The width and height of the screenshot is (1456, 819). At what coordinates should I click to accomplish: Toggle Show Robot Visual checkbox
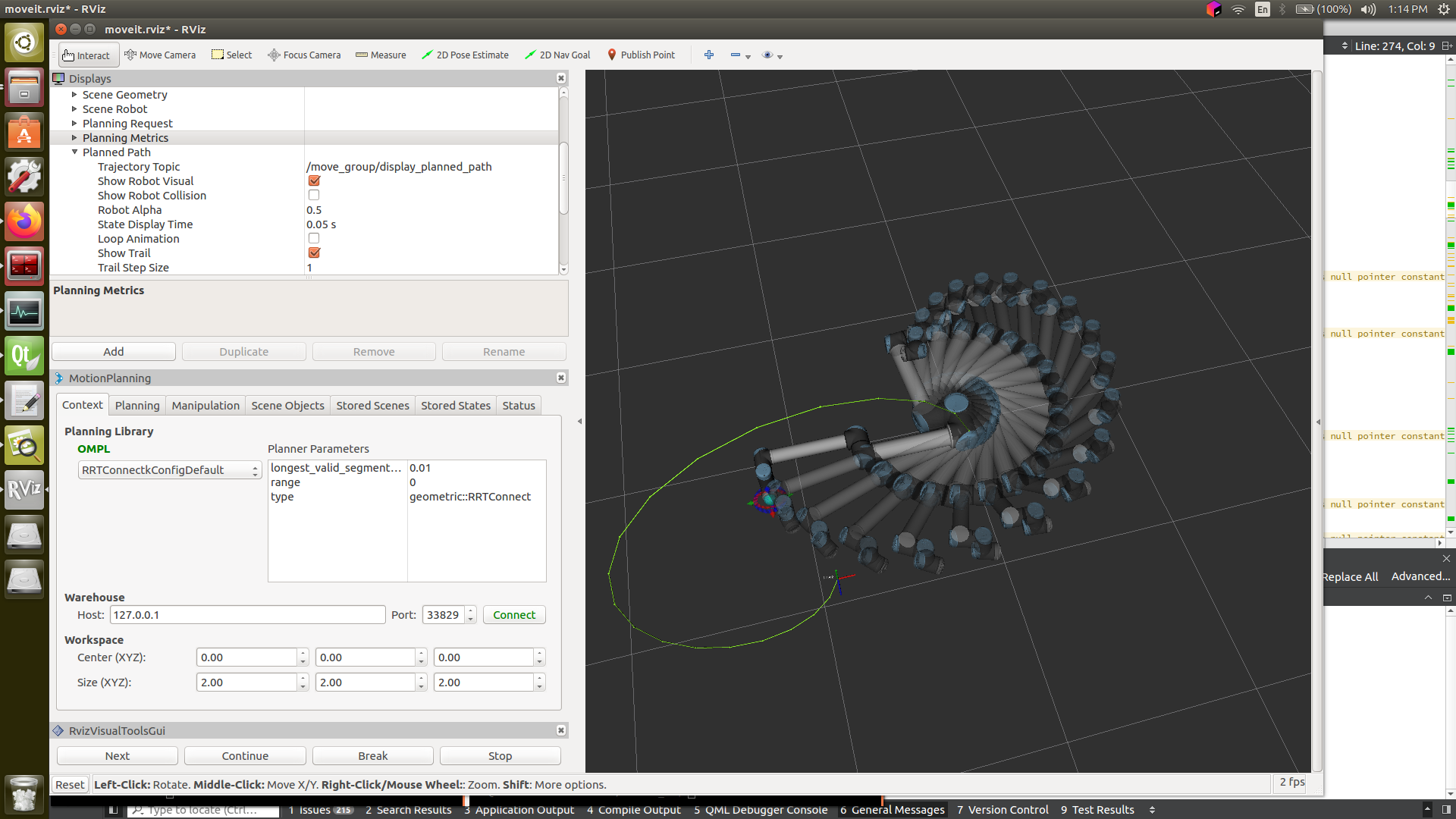[x=314, y=180]
